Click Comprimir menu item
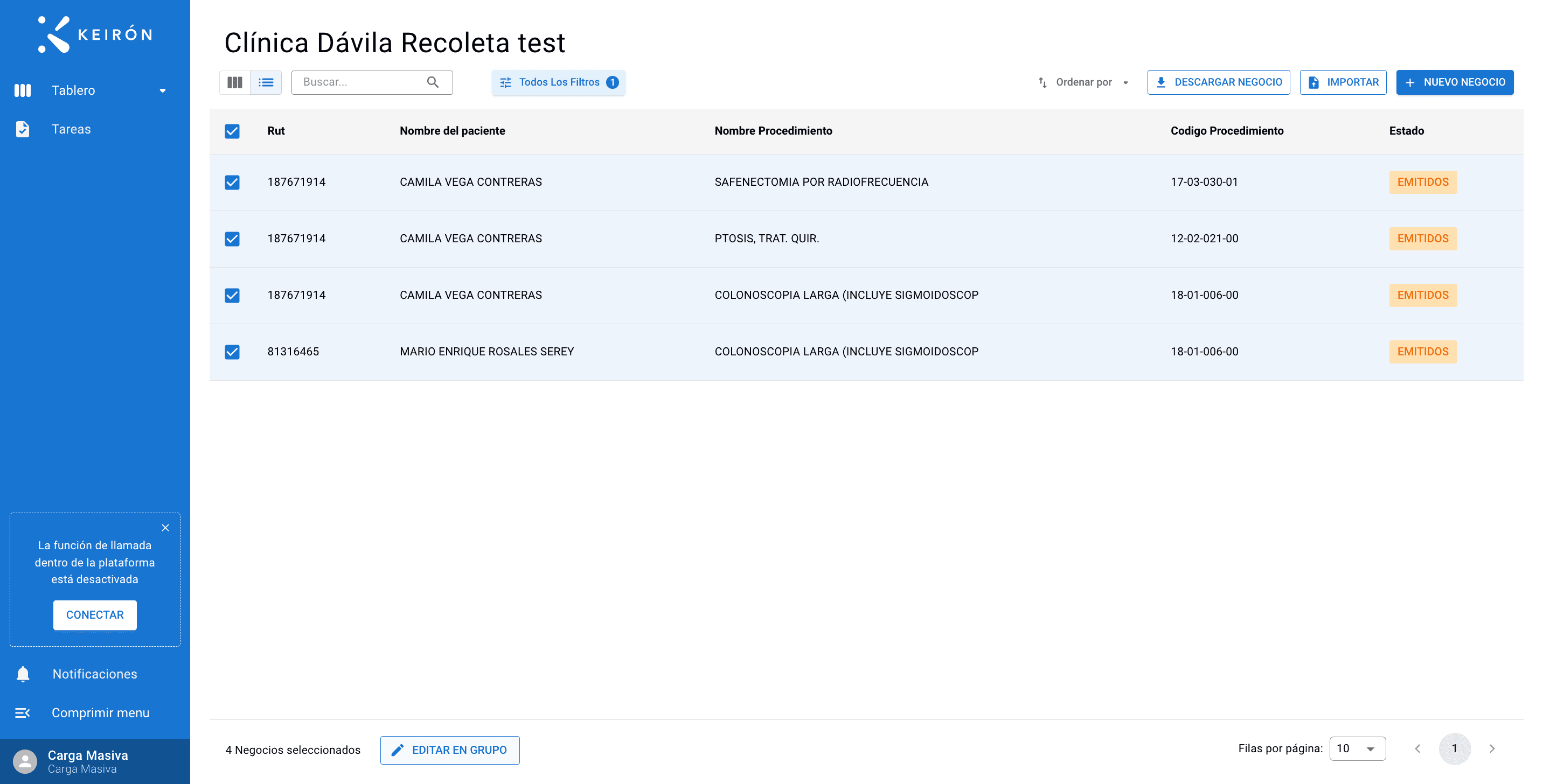 [x=95, y=713]
